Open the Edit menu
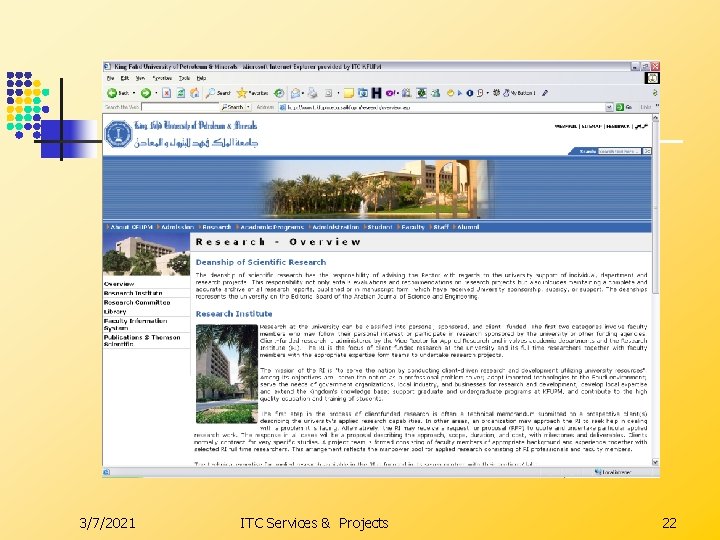The height and width of the screenshot is (540, 720). point(124,79)
